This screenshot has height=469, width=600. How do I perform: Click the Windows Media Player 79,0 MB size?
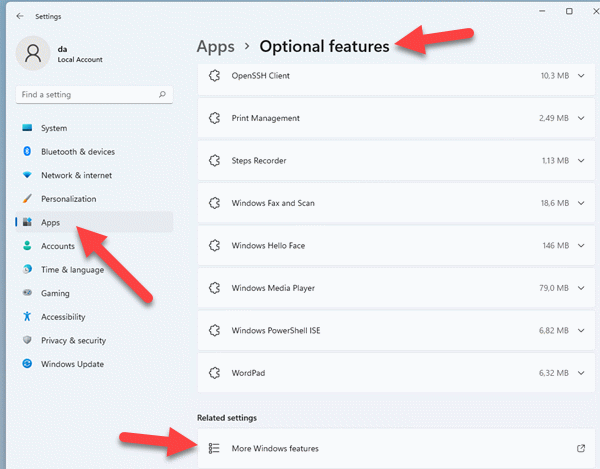pyautogui.click(x=554, y=288)
